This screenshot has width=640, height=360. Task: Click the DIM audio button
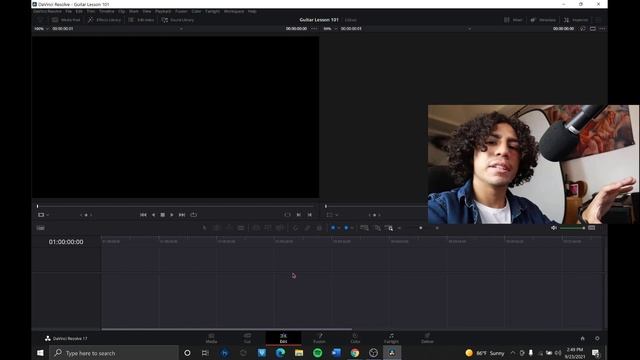tap(592, 228)
